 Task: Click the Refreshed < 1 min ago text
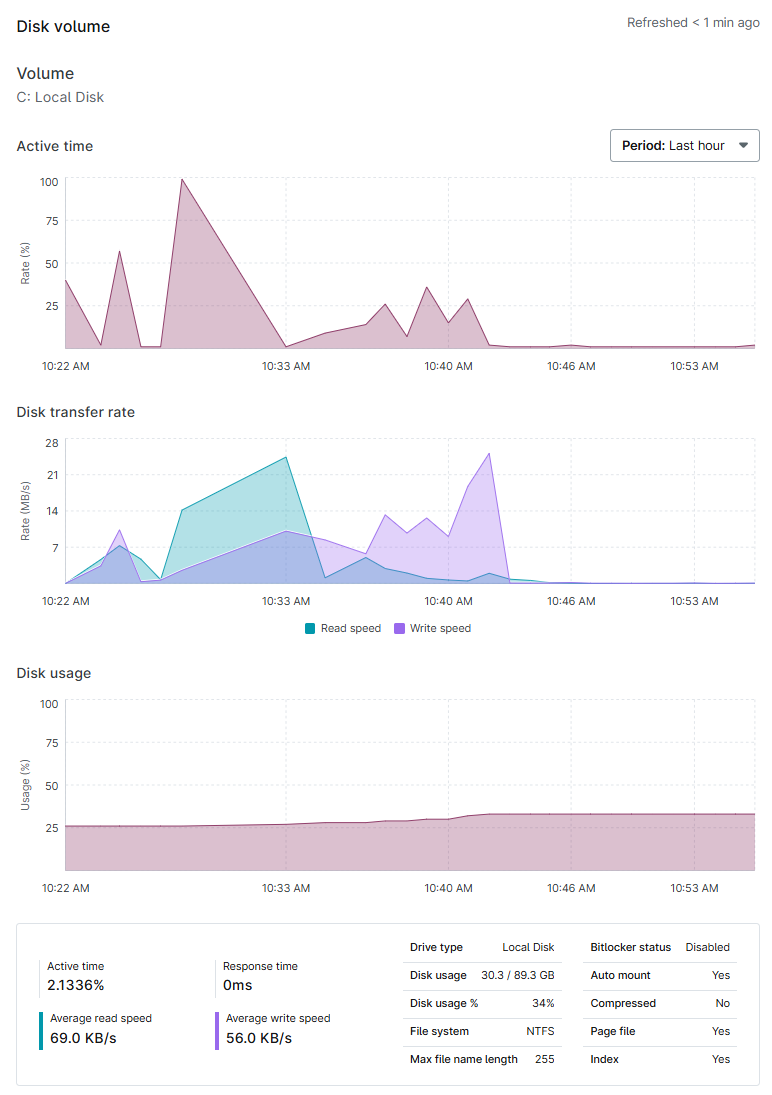pos(693,22)
